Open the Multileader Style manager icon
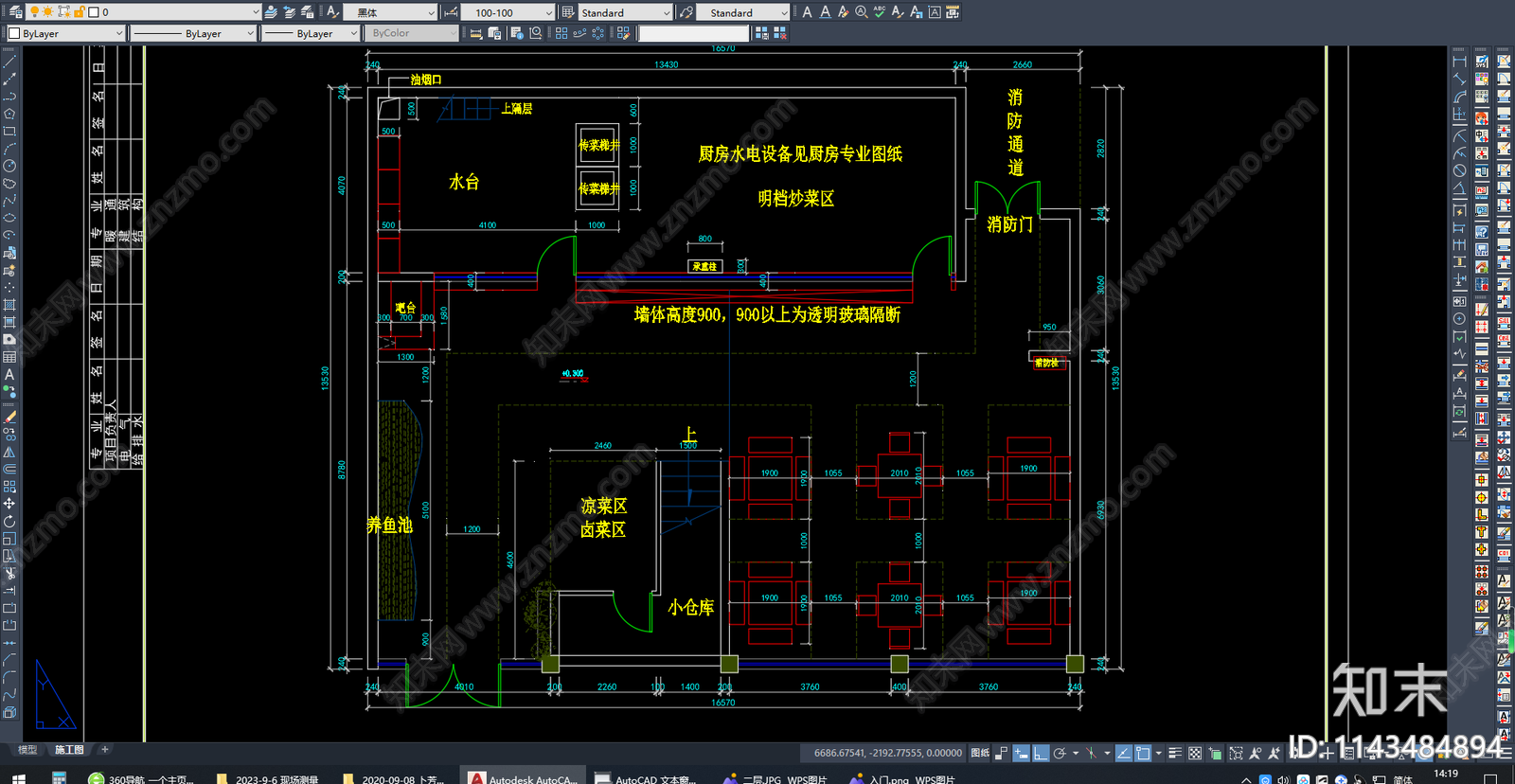 (x=686, y=12)
